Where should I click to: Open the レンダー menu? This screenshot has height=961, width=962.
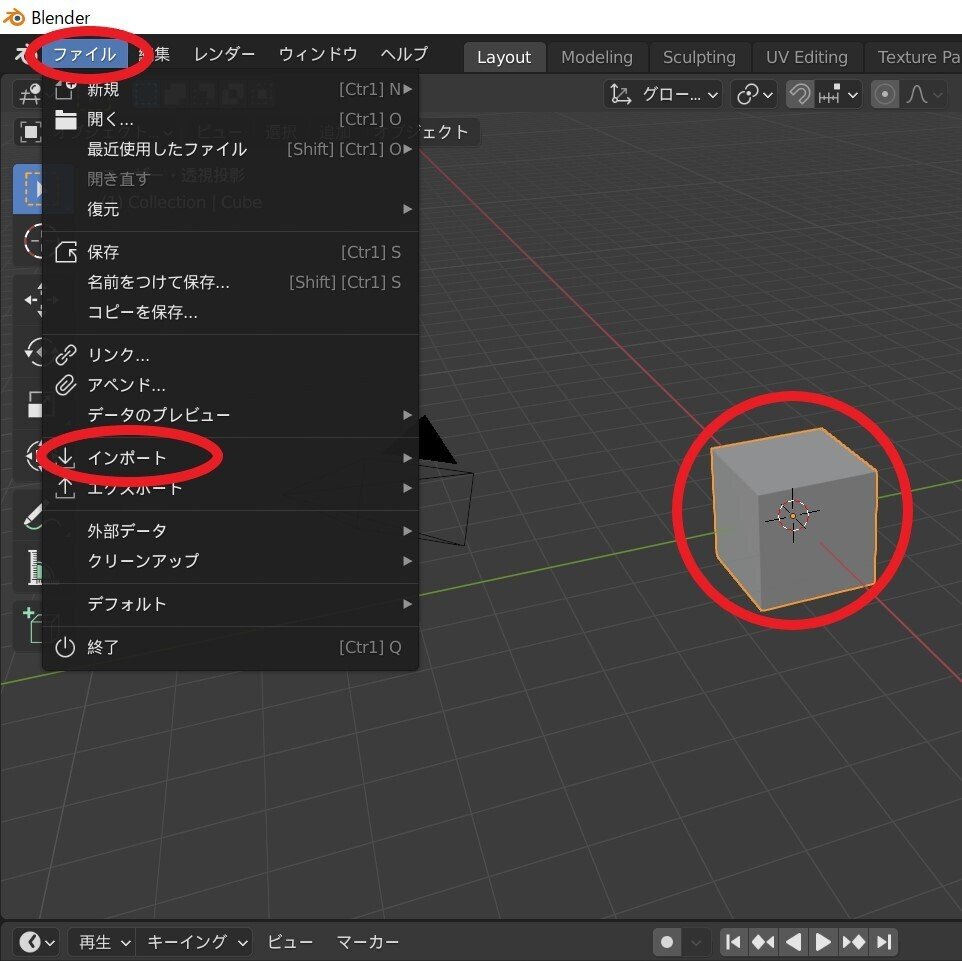pos(224,55)
